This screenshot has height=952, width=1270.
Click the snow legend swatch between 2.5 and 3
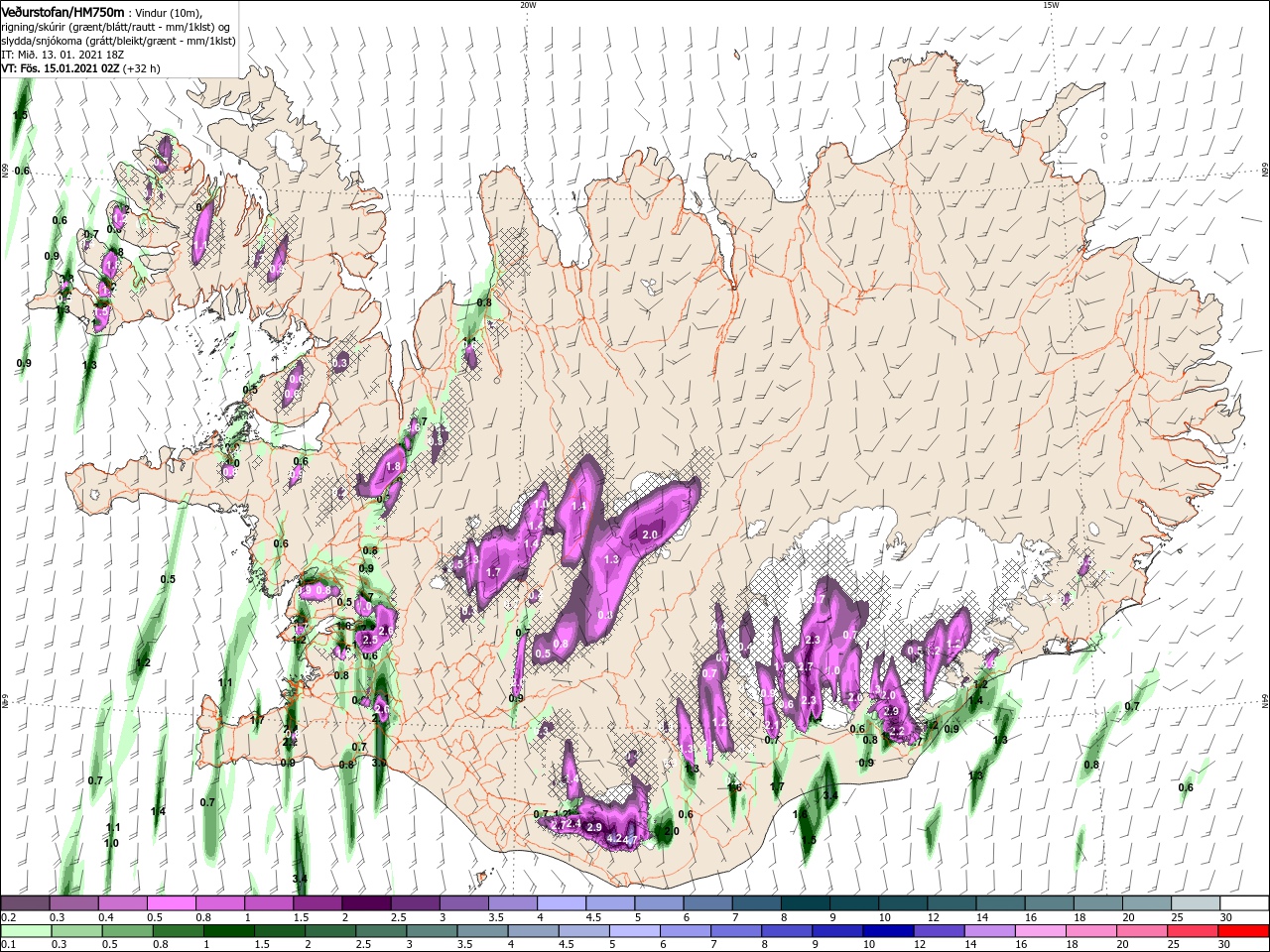tap(415, 903)
